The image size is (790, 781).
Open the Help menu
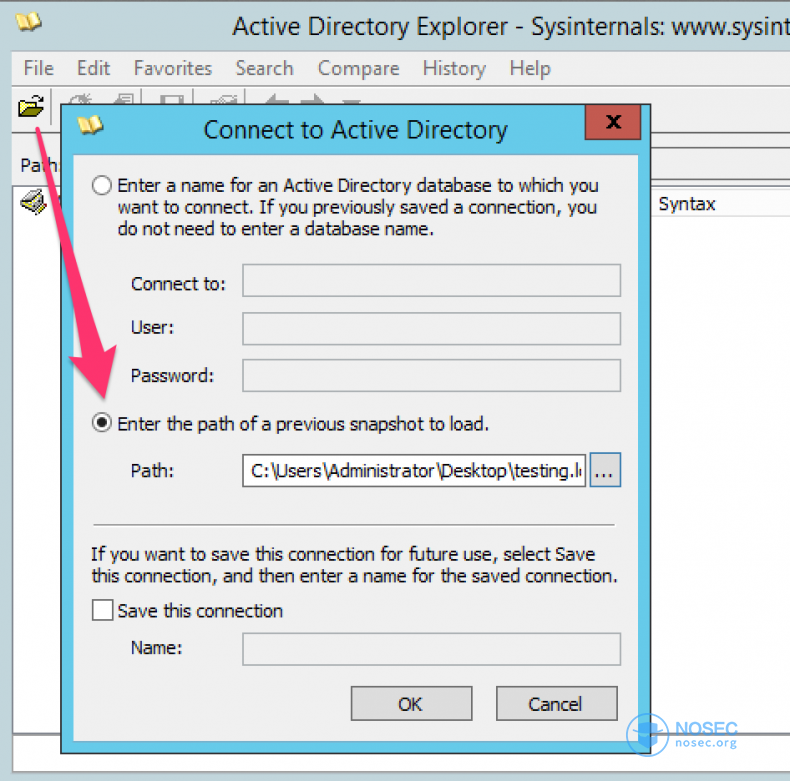point(530,68)
